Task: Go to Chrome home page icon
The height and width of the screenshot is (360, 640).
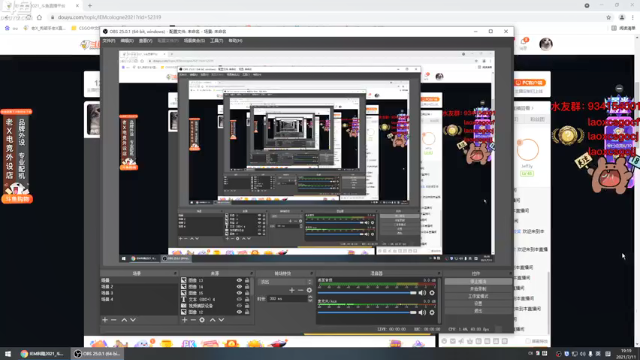Action: pos(40,17)
